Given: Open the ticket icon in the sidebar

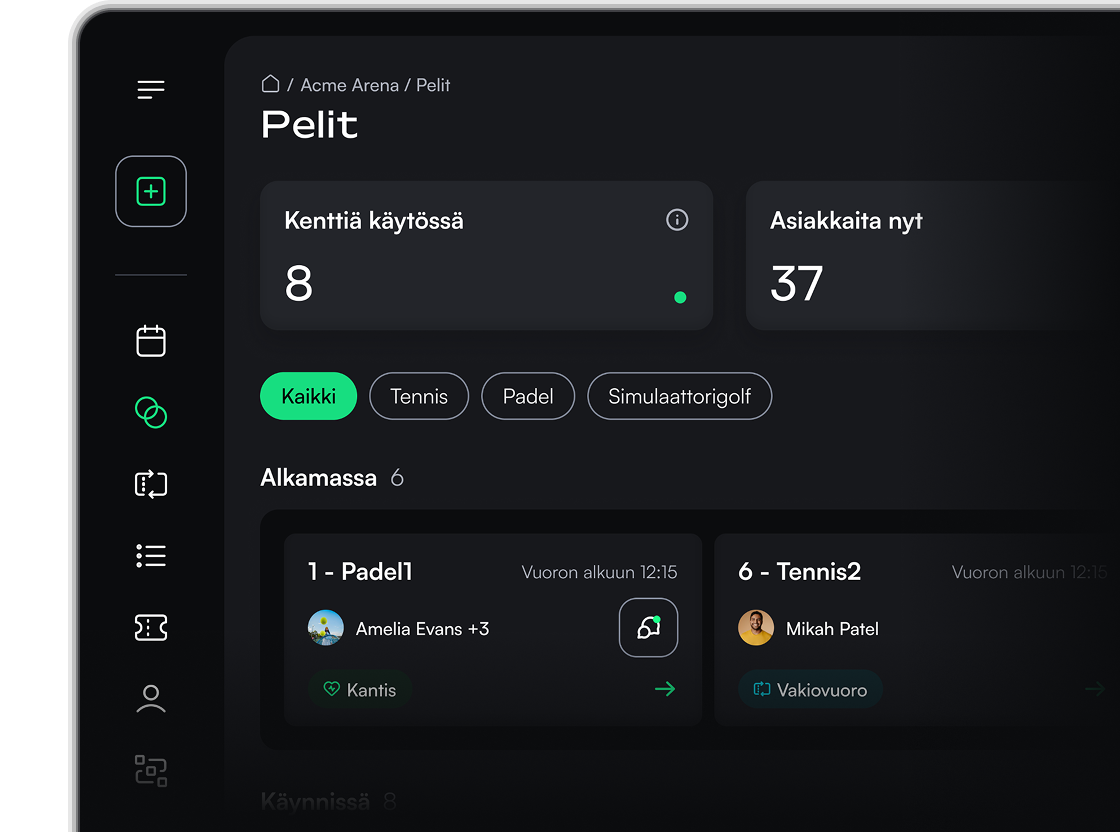Looking at the screenshot, I should (151, 627).
